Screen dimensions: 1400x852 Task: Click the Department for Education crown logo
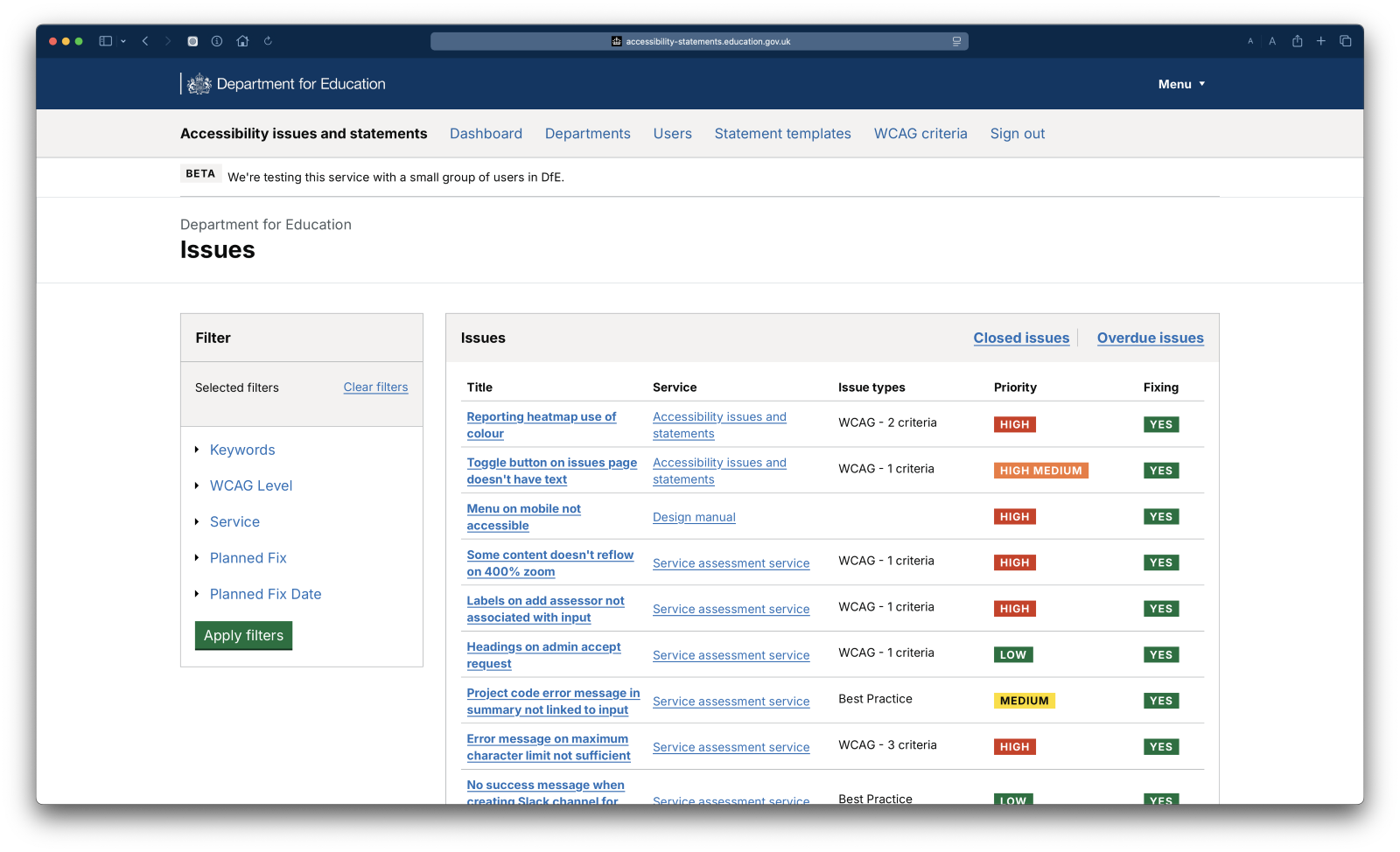pos(199,83)
